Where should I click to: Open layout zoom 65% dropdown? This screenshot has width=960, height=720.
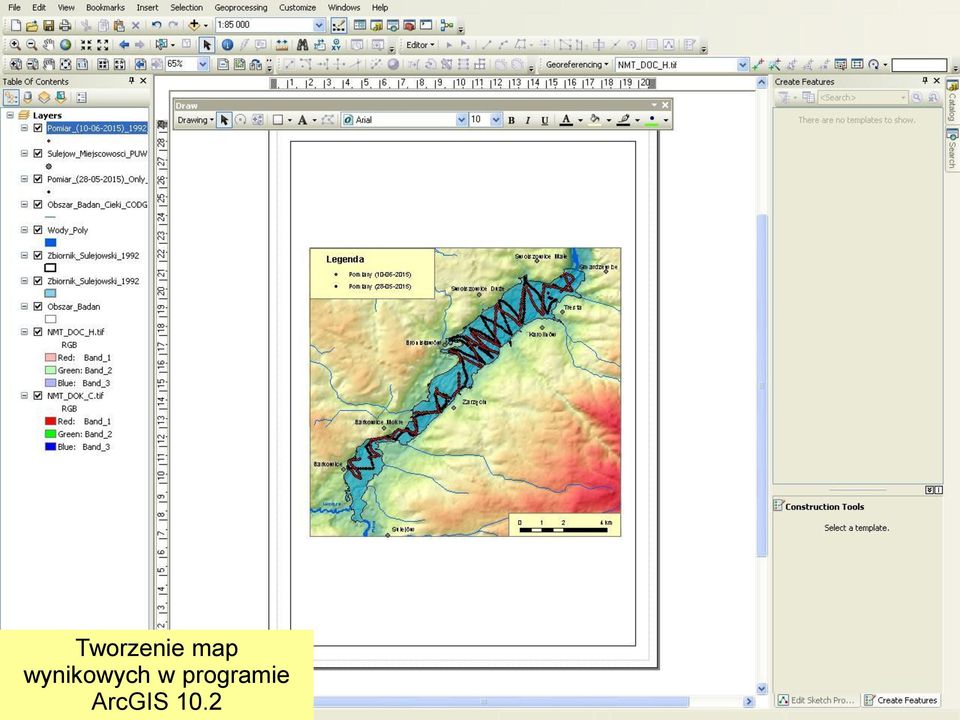pyautogui.click(x=203, y=64)
